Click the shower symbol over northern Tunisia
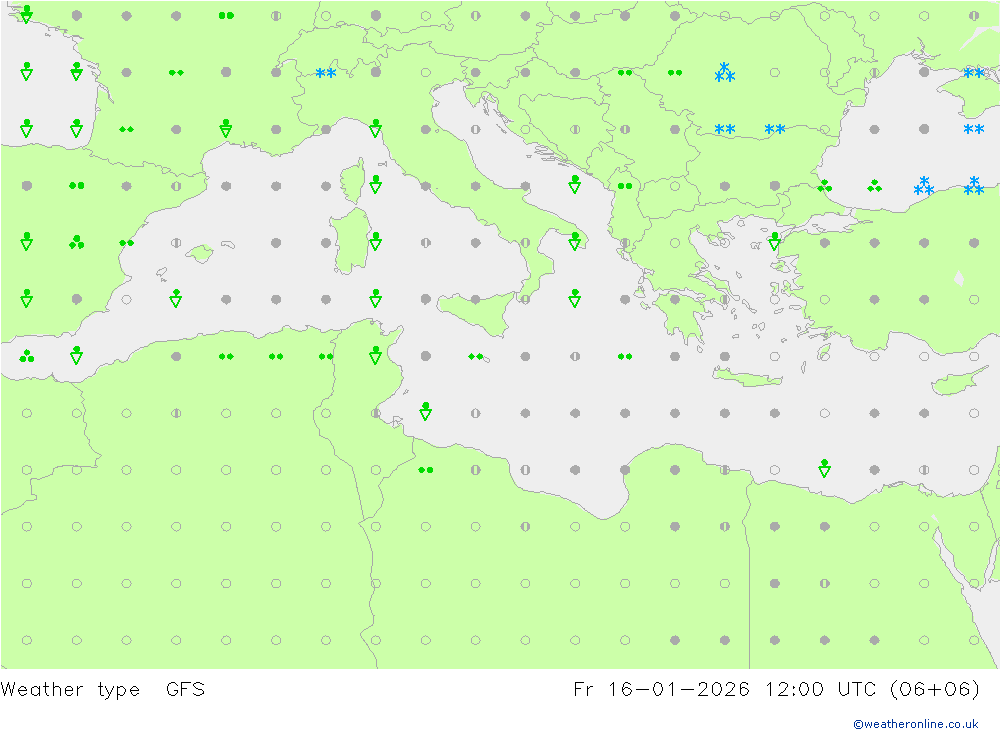Screen dimensions: 1000x733 click(x=376, y=355)
